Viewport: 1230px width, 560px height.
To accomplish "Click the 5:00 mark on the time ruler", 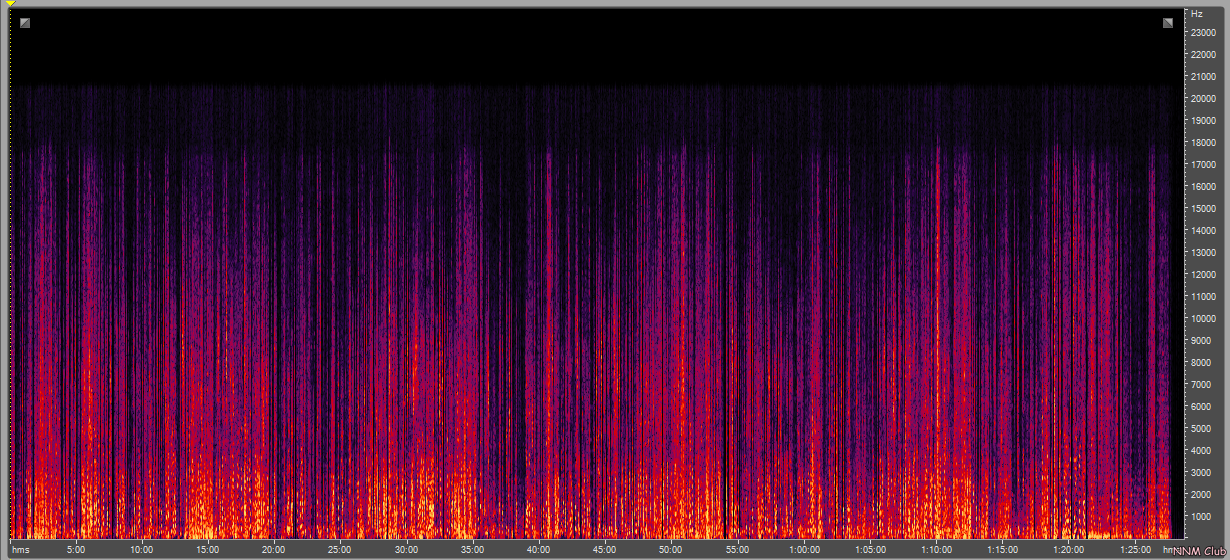I will (76, 550).
